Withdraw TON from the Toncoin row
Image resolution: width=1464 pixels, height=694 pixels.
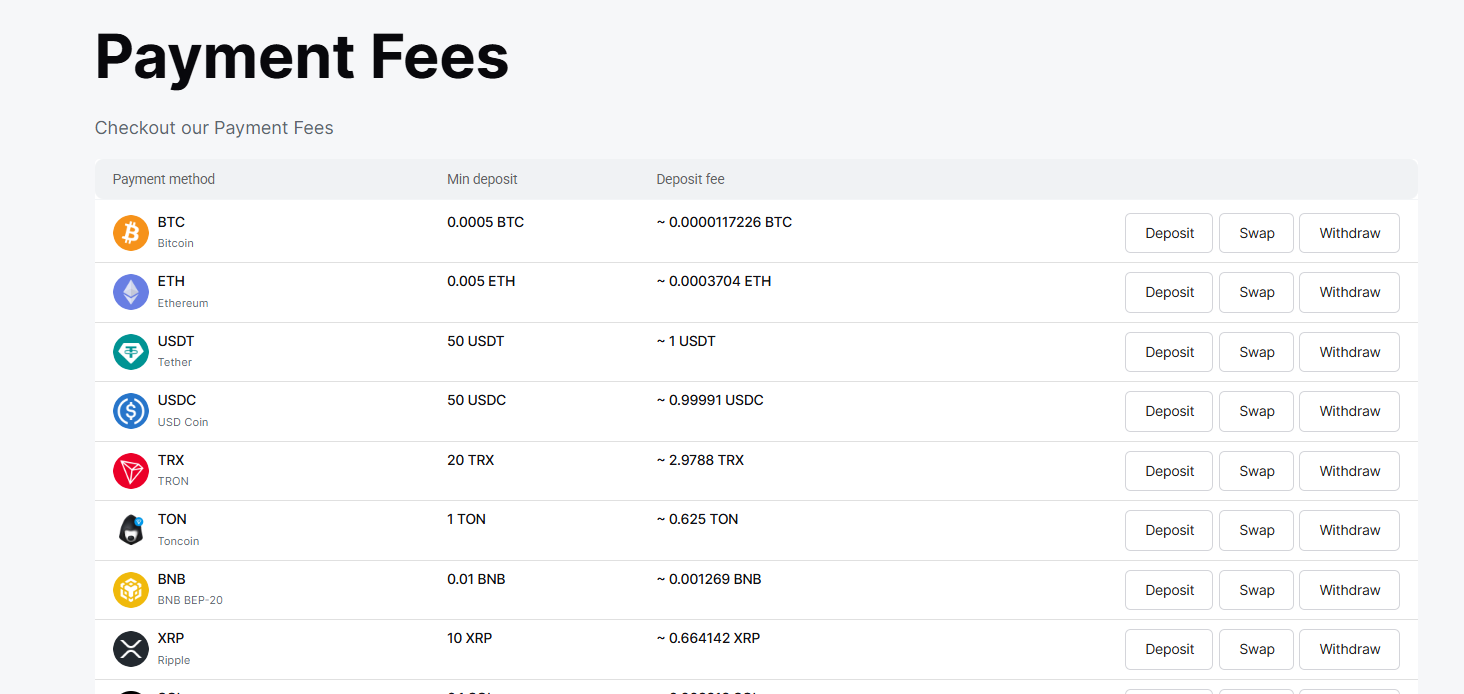coord(1349,530)
